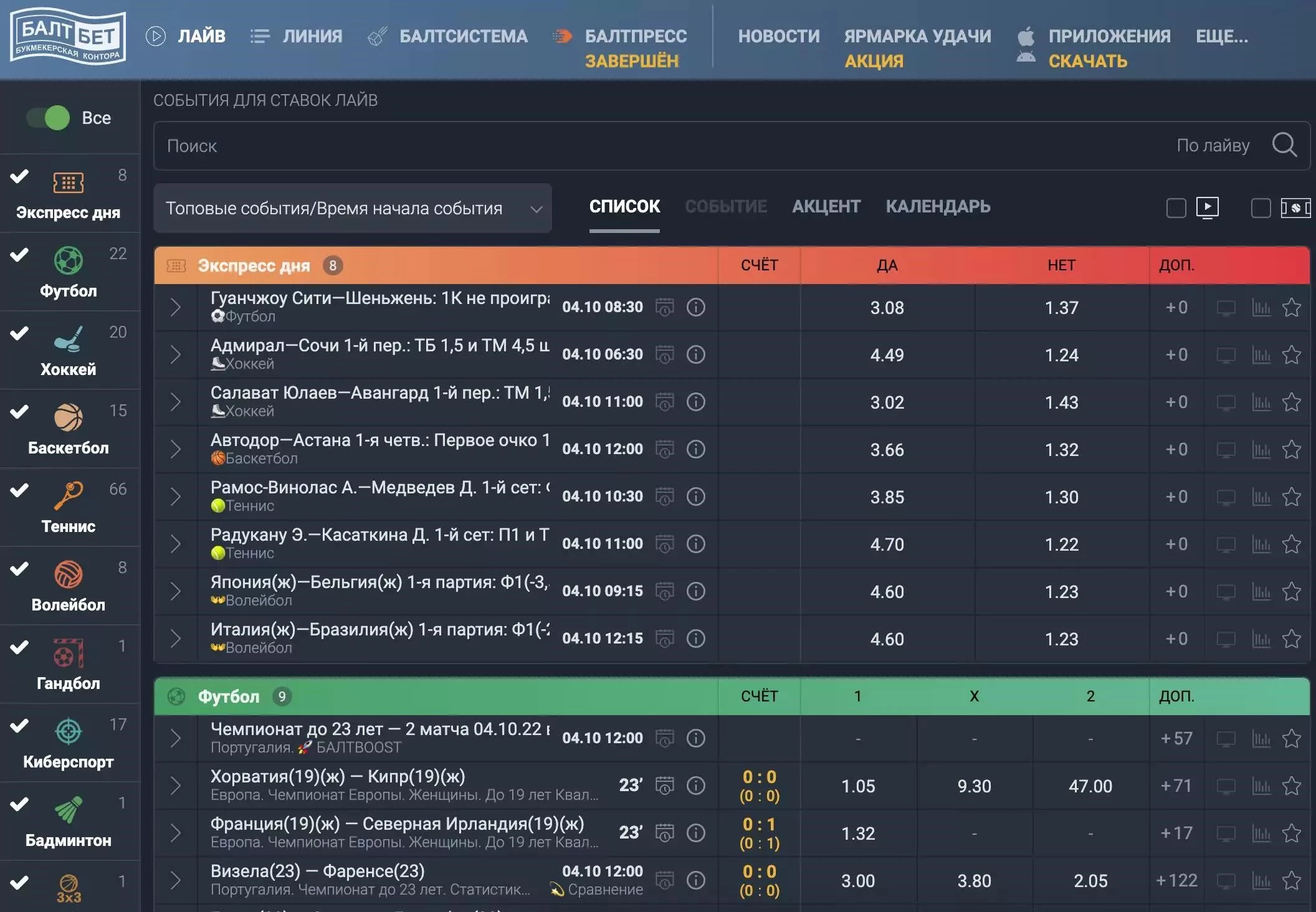Open the НОВОСТИ menu item
This screenshot has height=912, width=1316.
(779, 36)
